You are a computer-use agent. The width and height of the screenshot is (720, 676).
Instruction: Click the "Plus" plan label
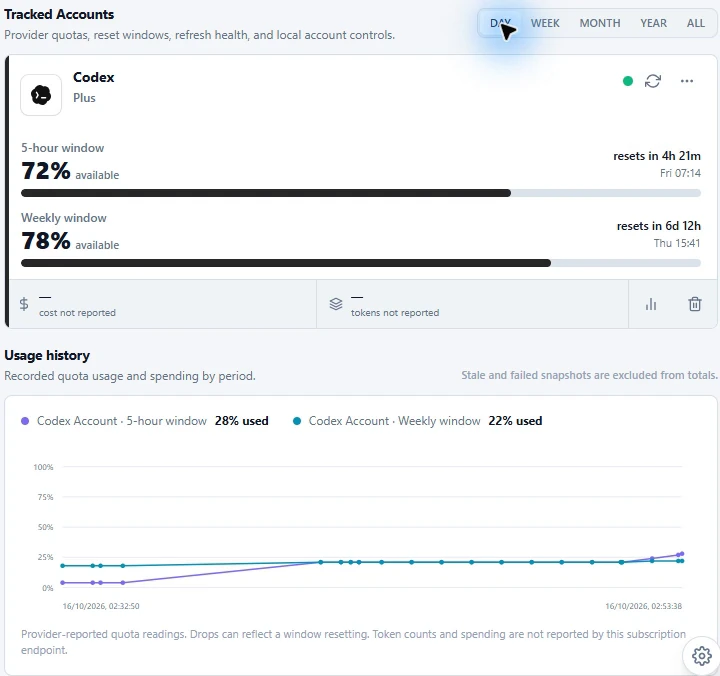(x=84, y=98)
